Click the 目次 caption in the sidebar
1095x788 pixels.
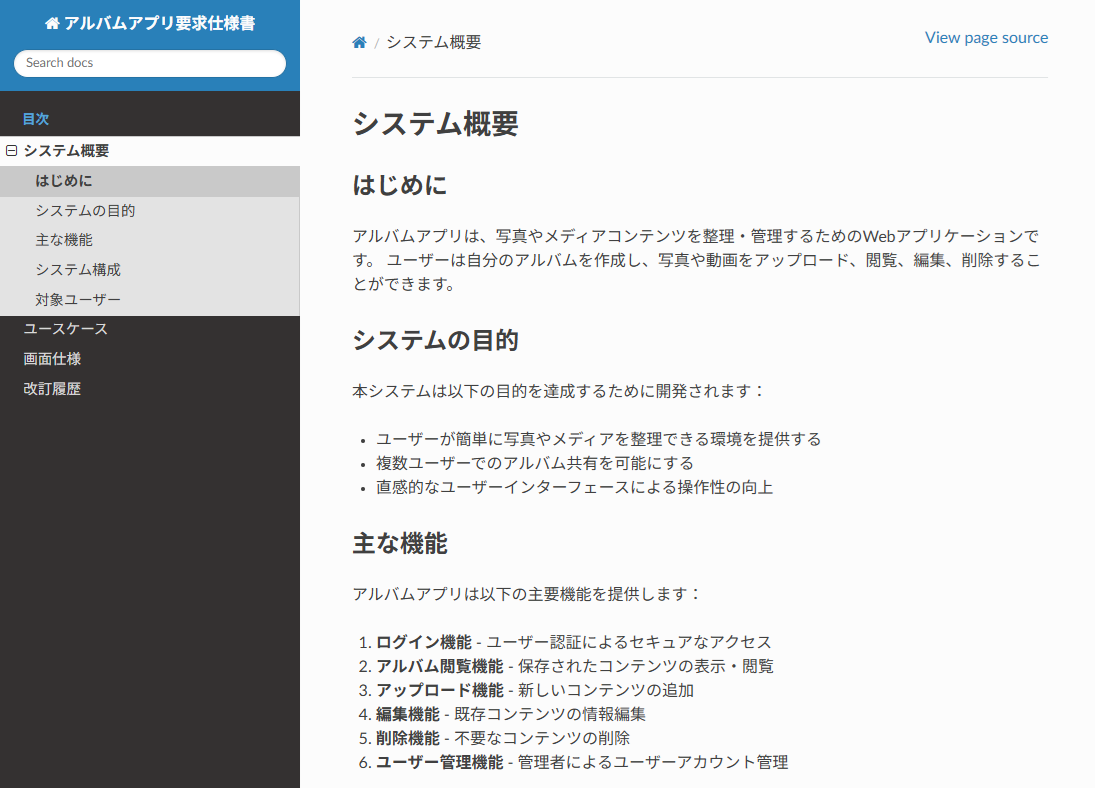[x=36, y=119]
